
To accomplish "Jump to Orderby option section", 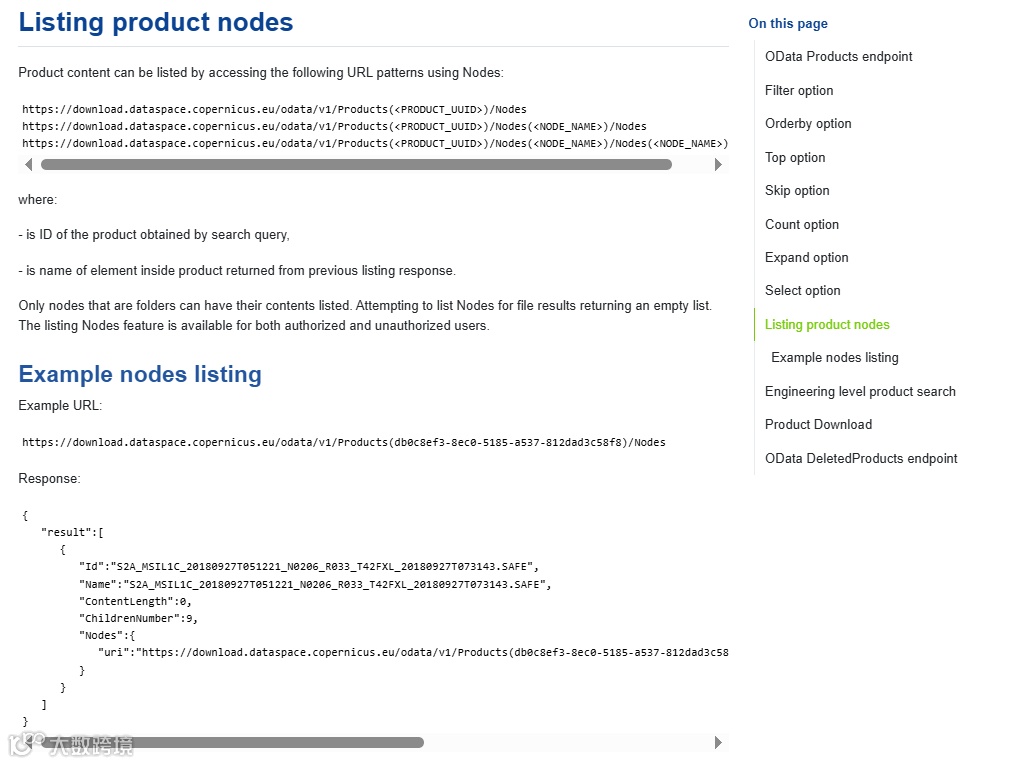I will (x=808, y=124).
